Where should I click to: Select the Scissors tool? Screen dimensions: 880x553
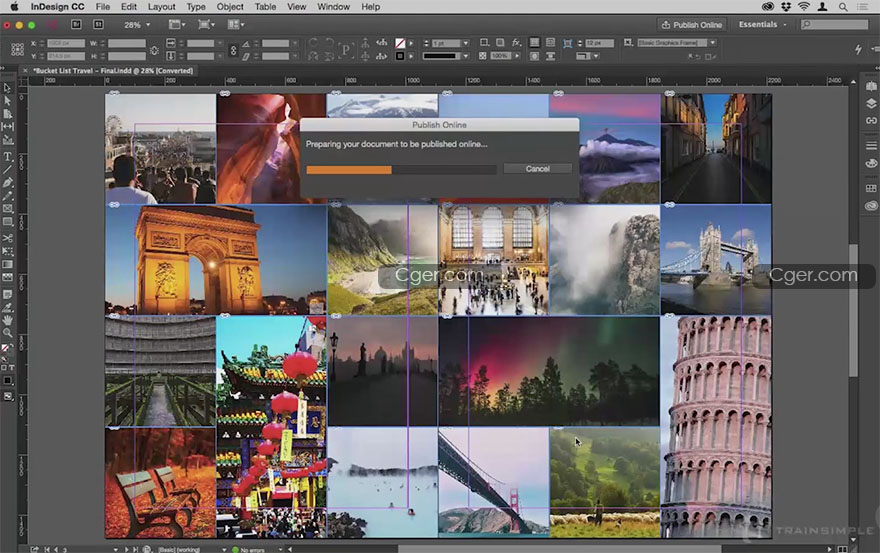[7, 238]
